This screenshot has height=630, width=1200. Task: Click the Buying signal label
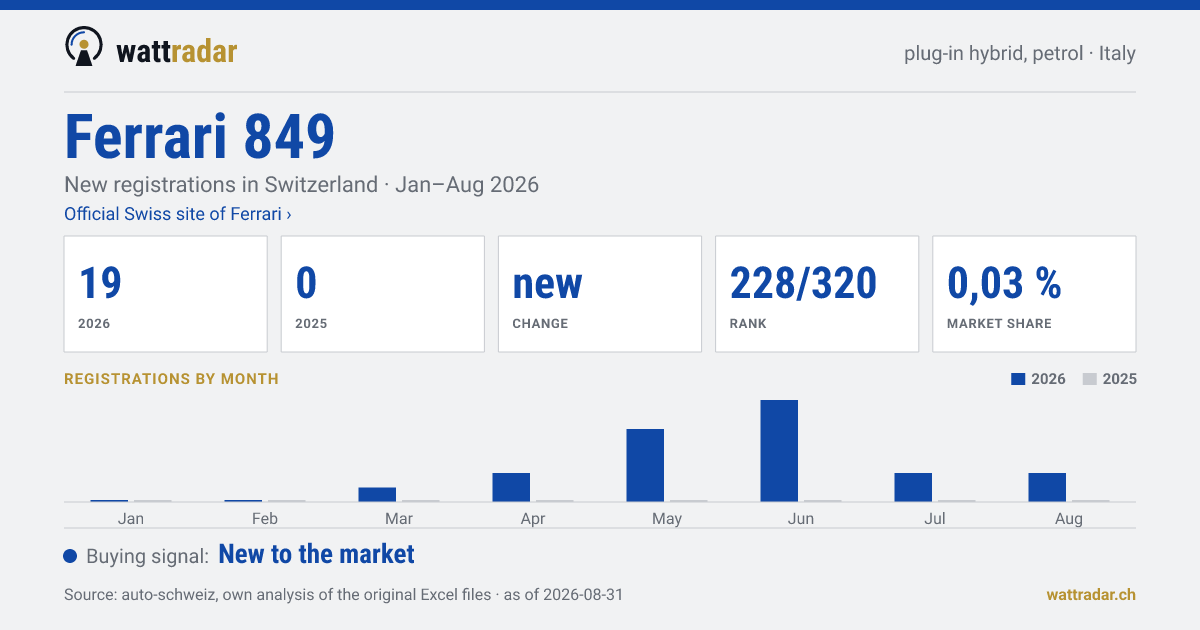click(147, 556)
